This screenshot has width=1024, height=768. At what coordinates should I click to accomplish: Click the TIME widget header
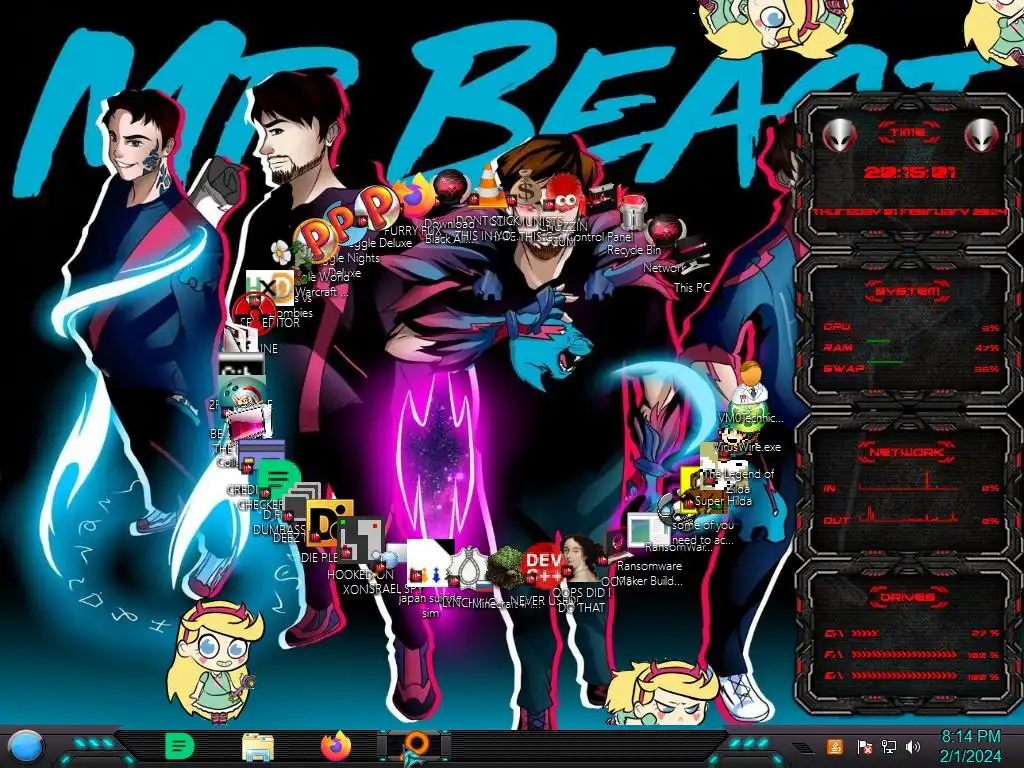tap(908, 133)
